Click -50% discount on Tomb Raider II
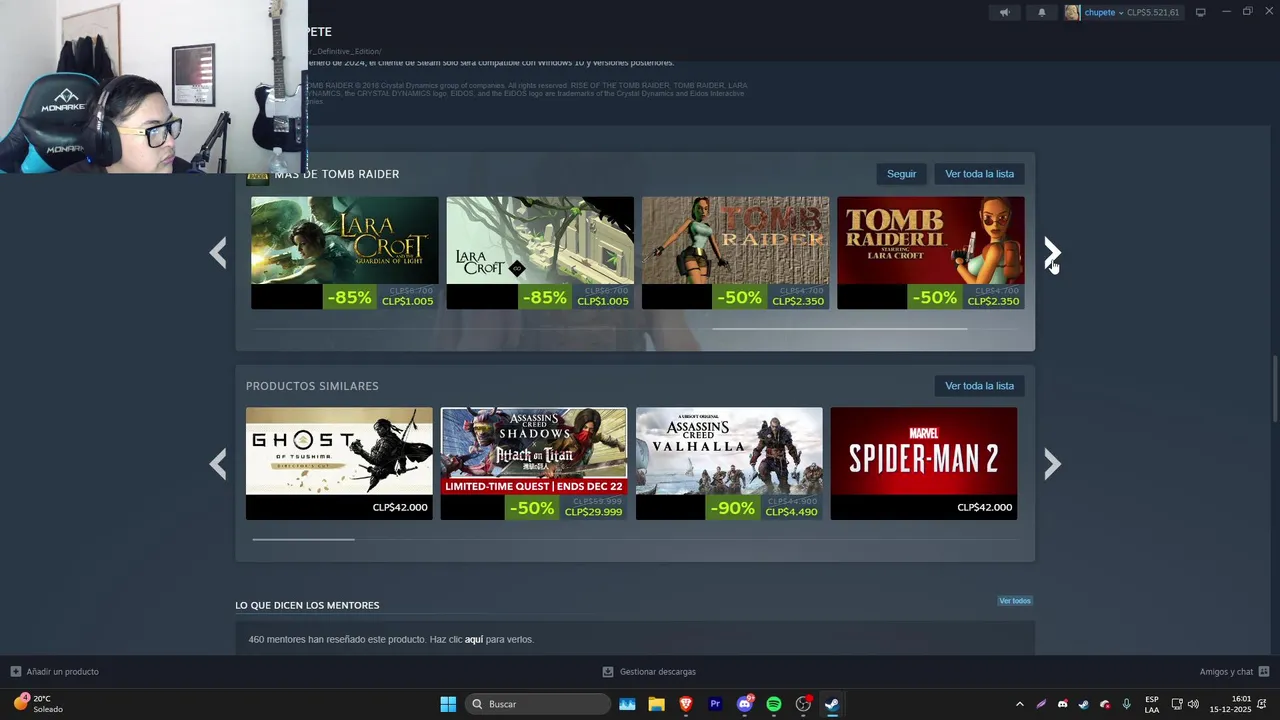 click(935, 297)
